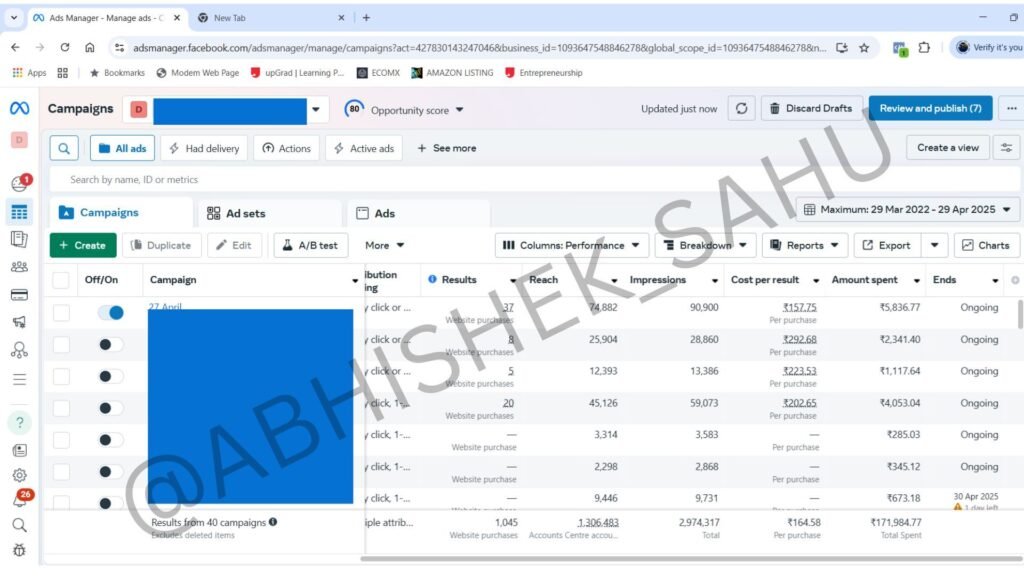This screenshot has width=1024, height=576.
Task: Open notifications bell with 26 badge
Action: [x=19, y=499]
